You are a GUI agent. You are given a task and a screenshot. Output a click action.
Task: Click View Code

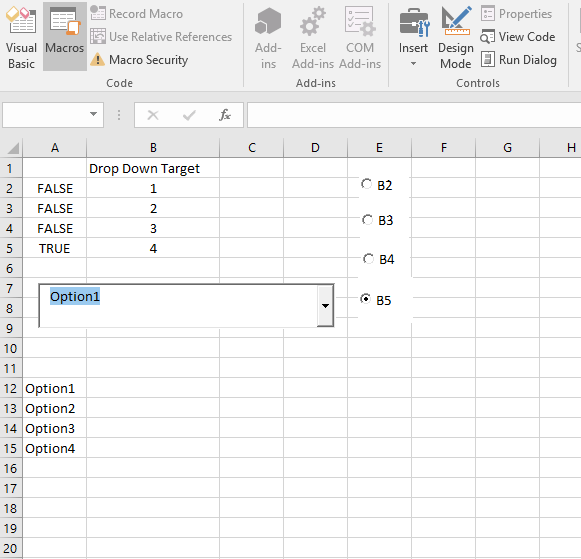pyautogui.click(x=518, y=37)
